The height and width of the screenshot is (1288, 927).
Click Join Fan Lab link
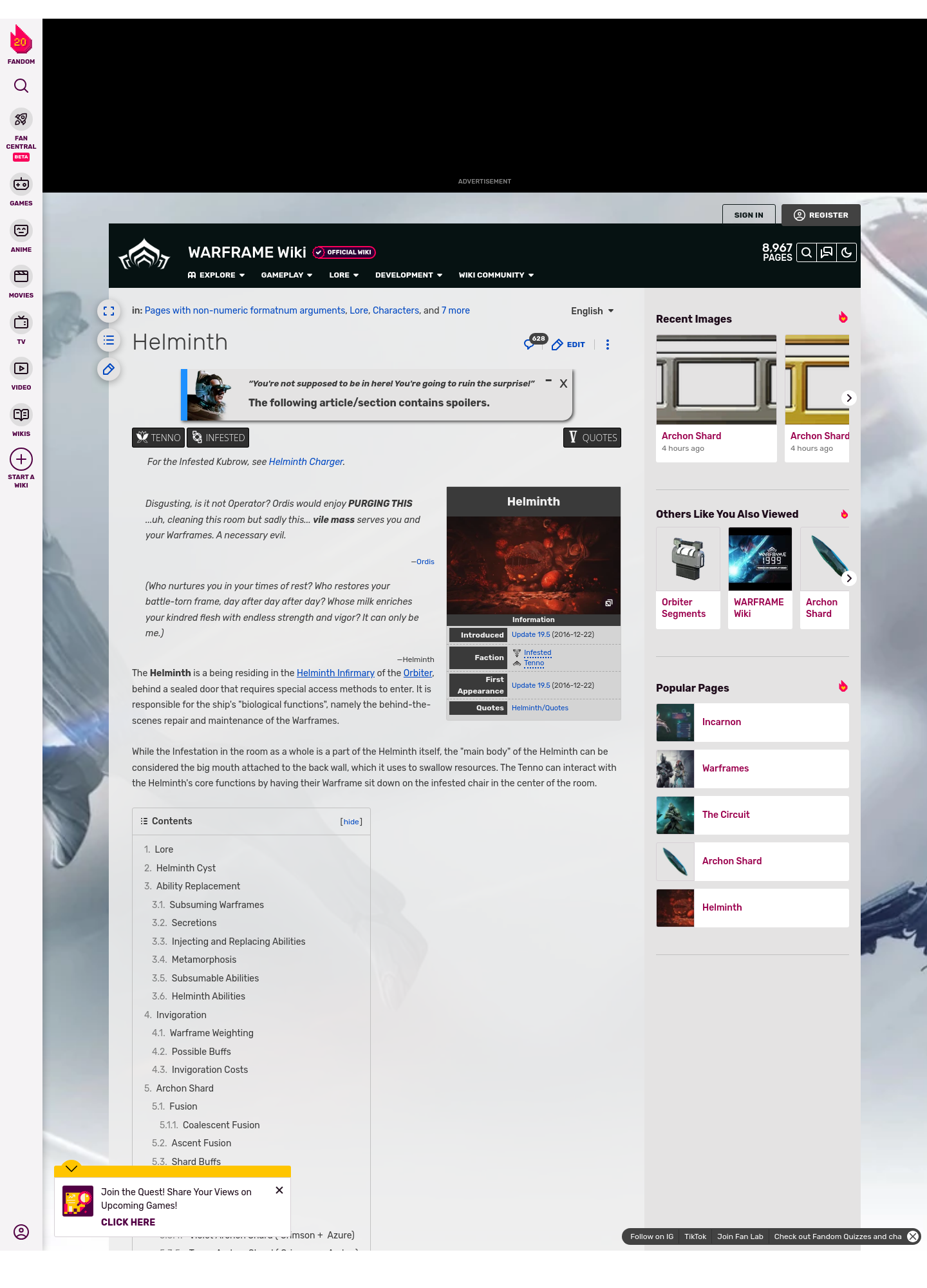740,1236
